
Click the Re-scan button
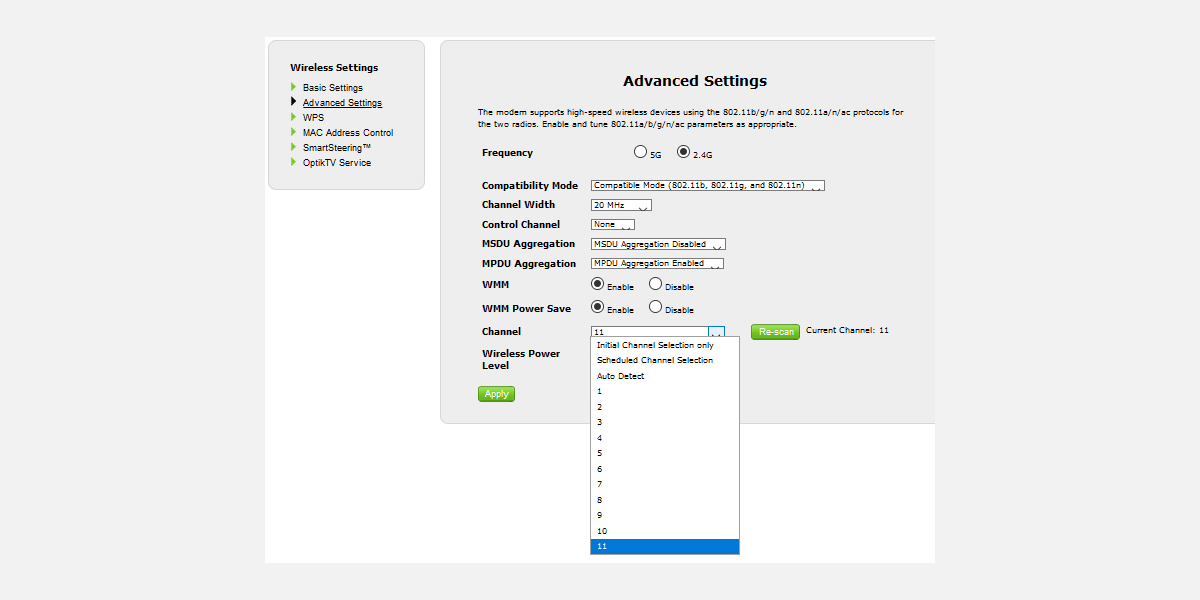tap(775, 331)
